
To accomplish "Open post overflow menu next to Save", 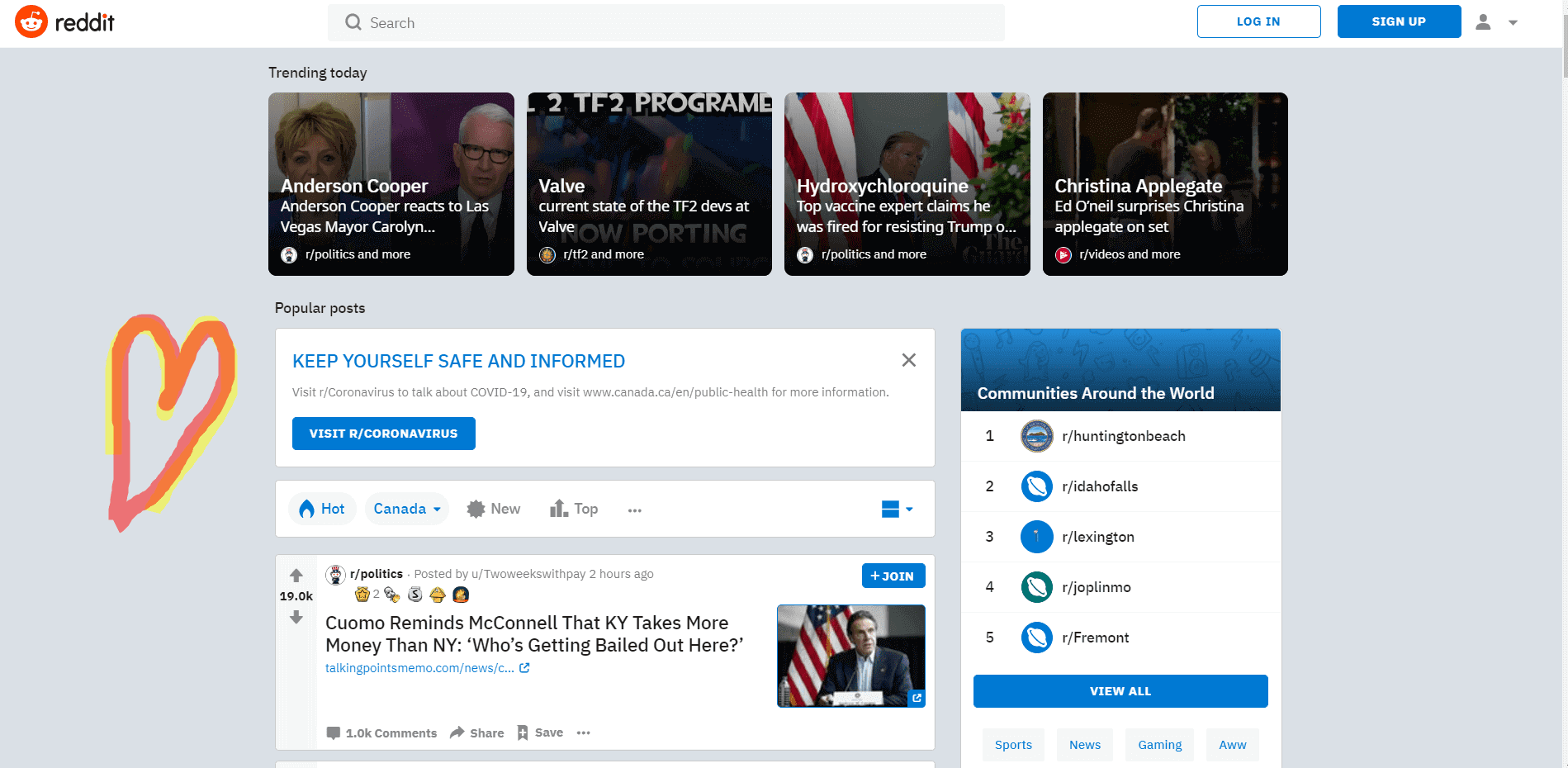I will [584, 732].
